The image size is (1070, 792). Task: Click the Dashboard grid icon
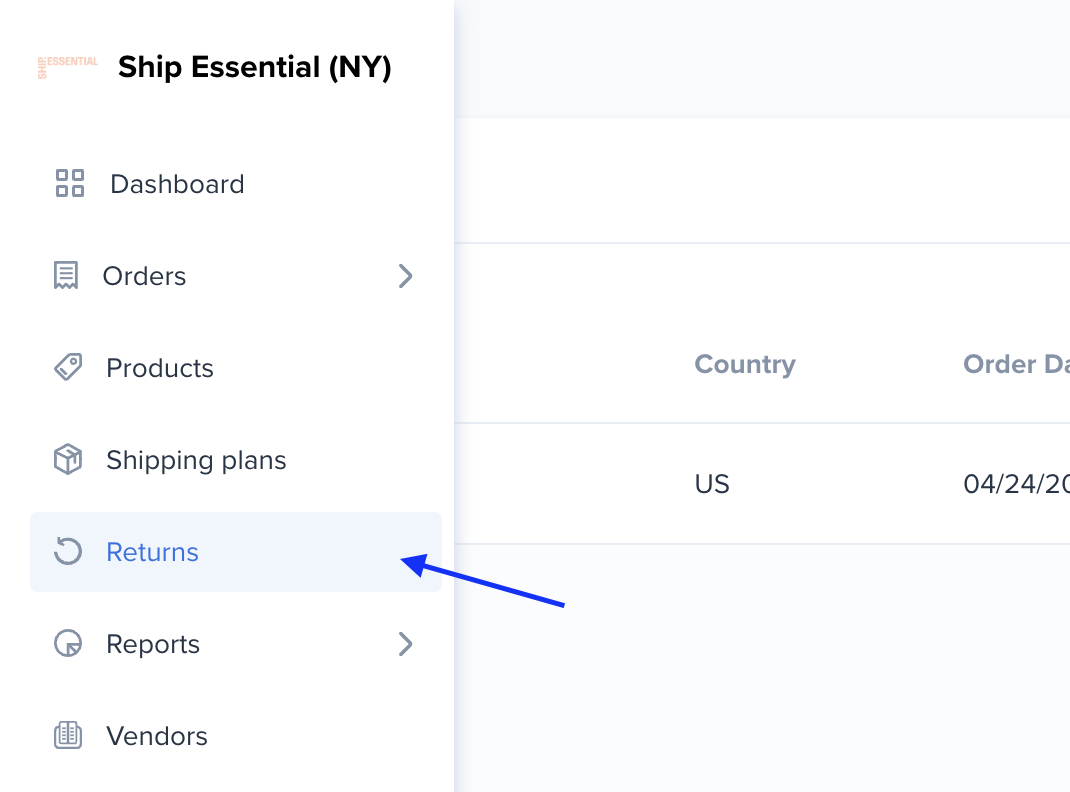[70, 184]
